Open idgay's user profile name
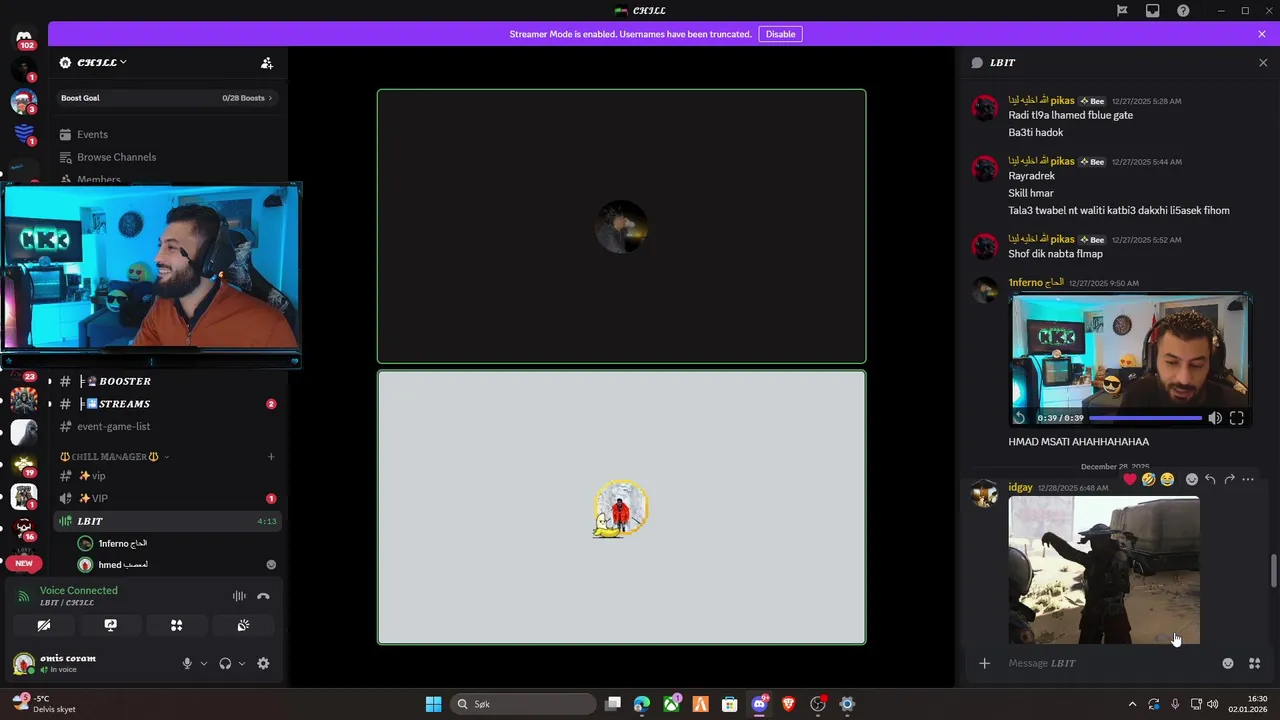This screenshot has height=720, width=1280. 1020,487
